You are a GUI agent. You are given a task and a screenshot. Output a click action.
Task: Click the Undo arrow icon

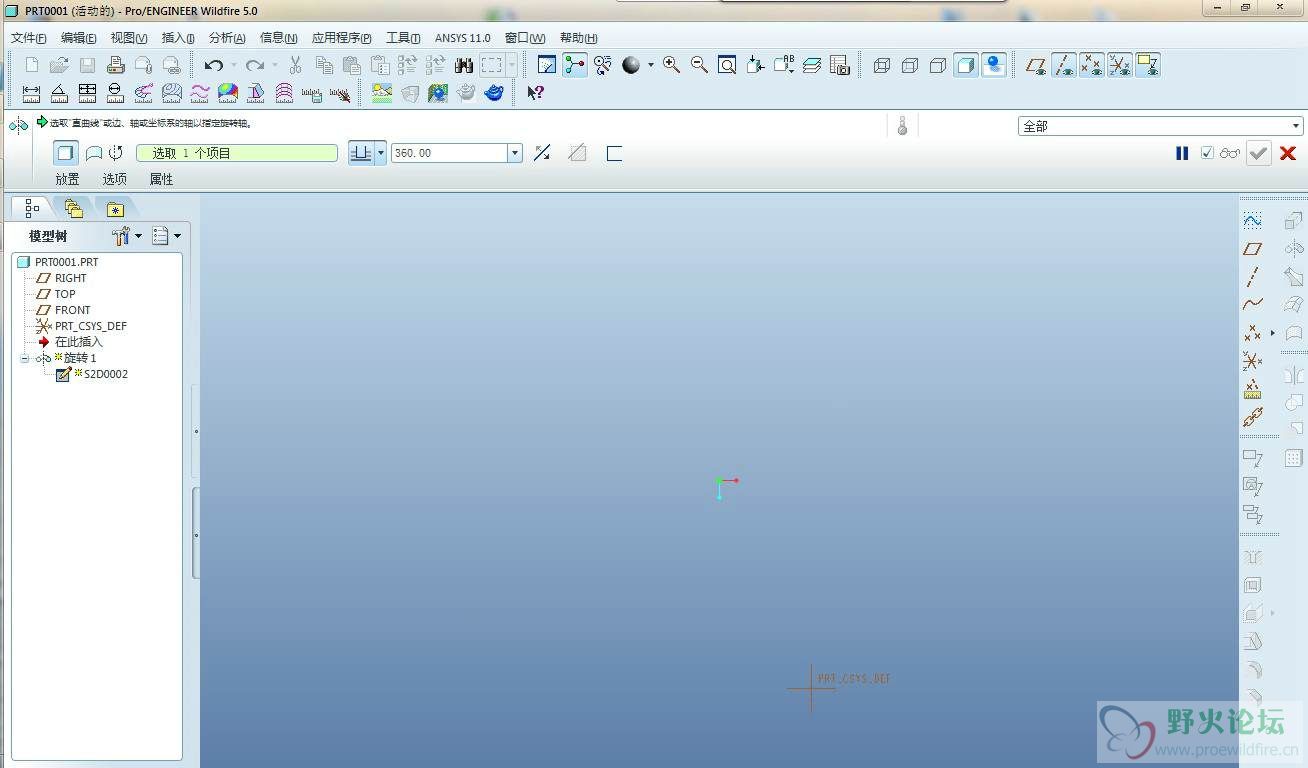click(x=213, y=66)
